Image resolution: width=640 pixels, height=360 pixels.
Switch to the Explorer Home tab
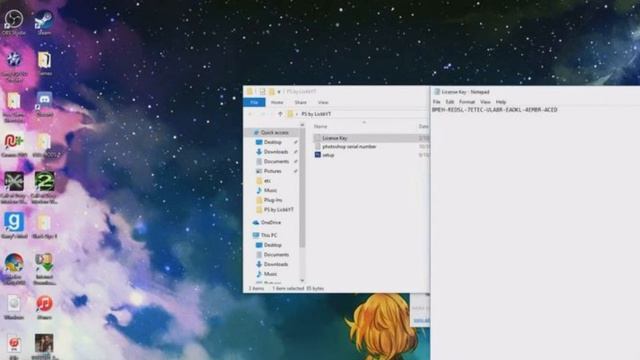[277, 102]
